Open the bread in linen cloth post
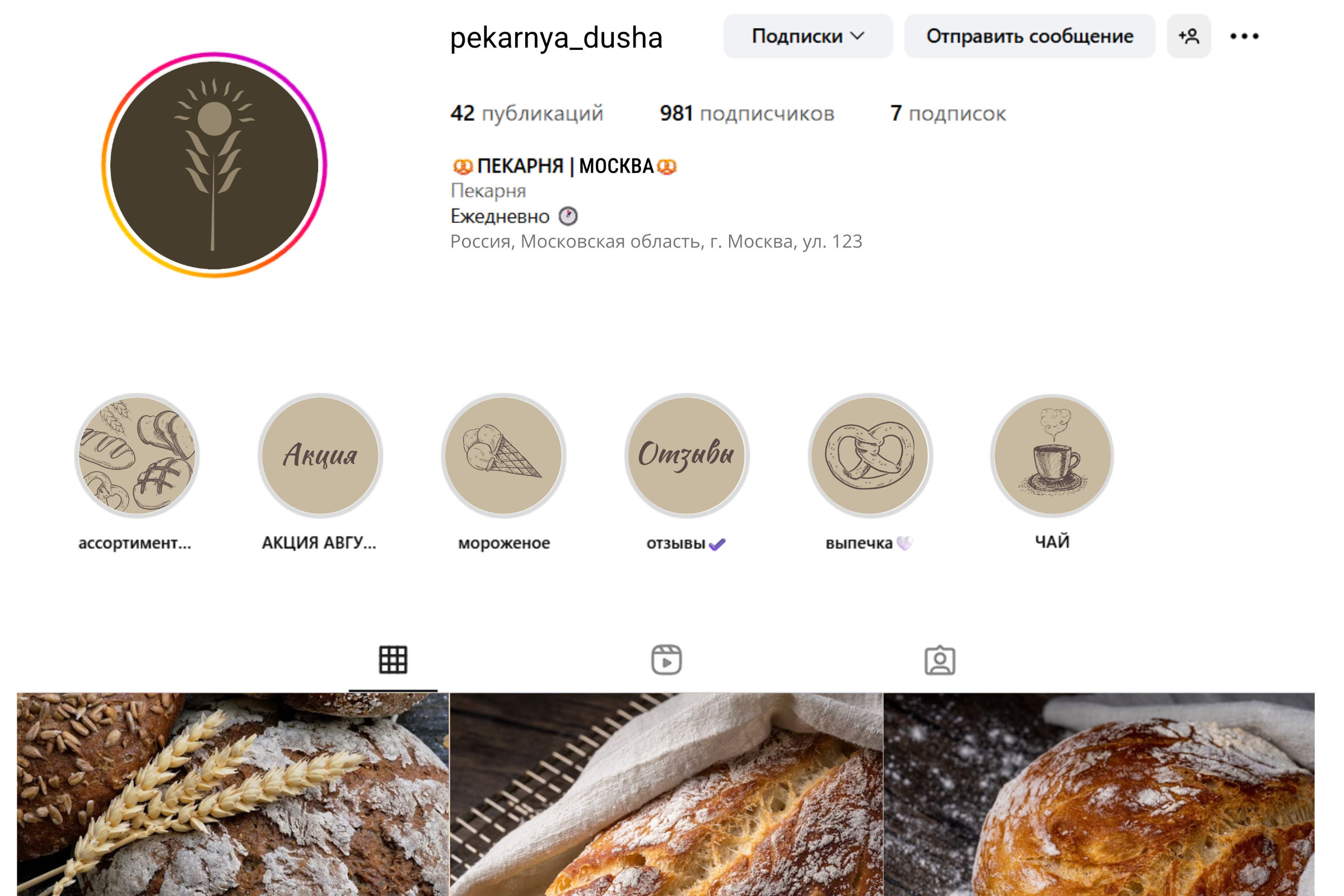The image size is (1344, 896). point(666,794)
